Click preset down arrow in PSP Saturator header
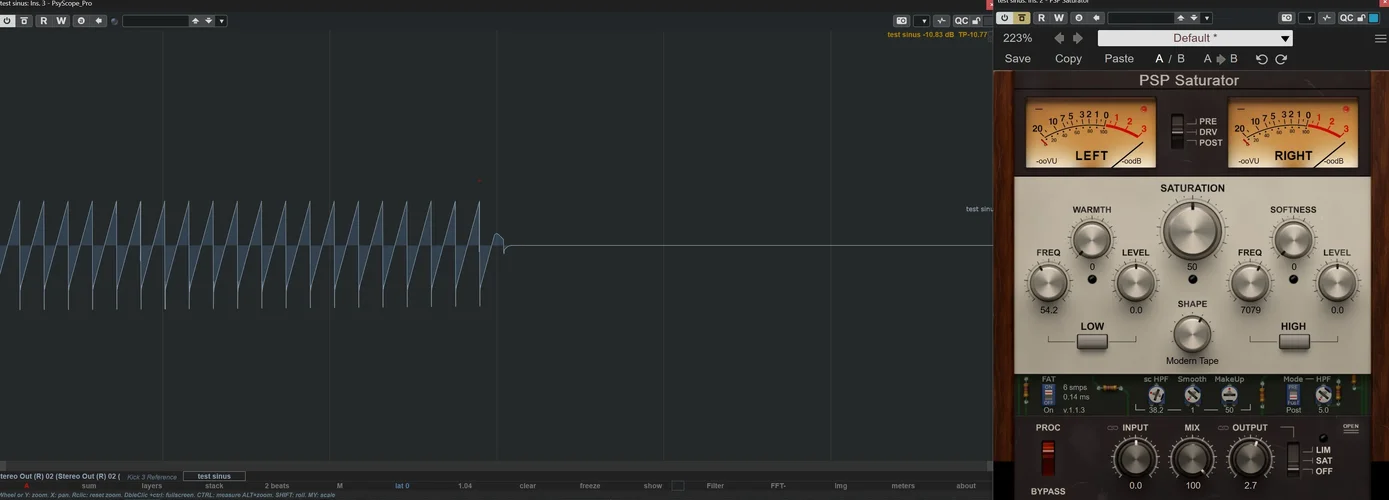The width and height of the screenshot is (1389, 500). point(1194,18)
